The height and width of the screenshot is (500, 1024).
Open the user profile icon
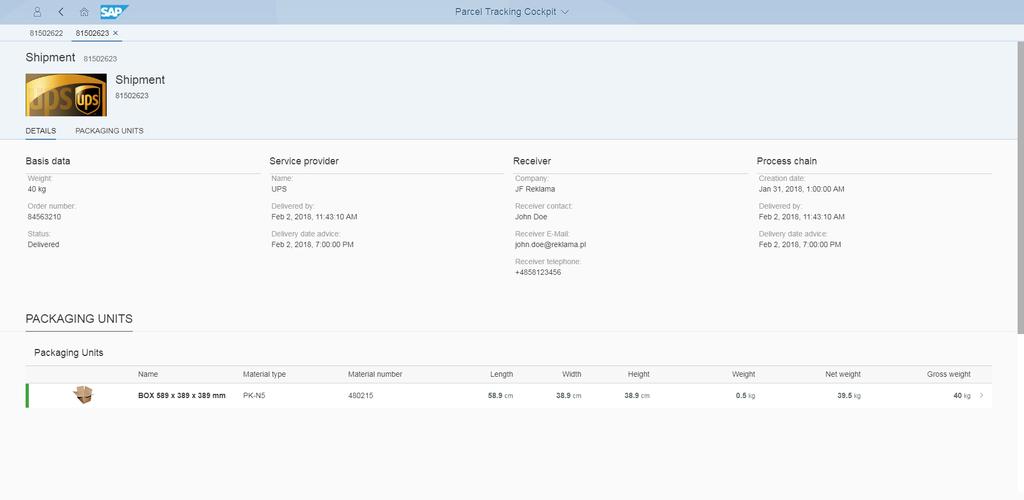pos(37,12)
